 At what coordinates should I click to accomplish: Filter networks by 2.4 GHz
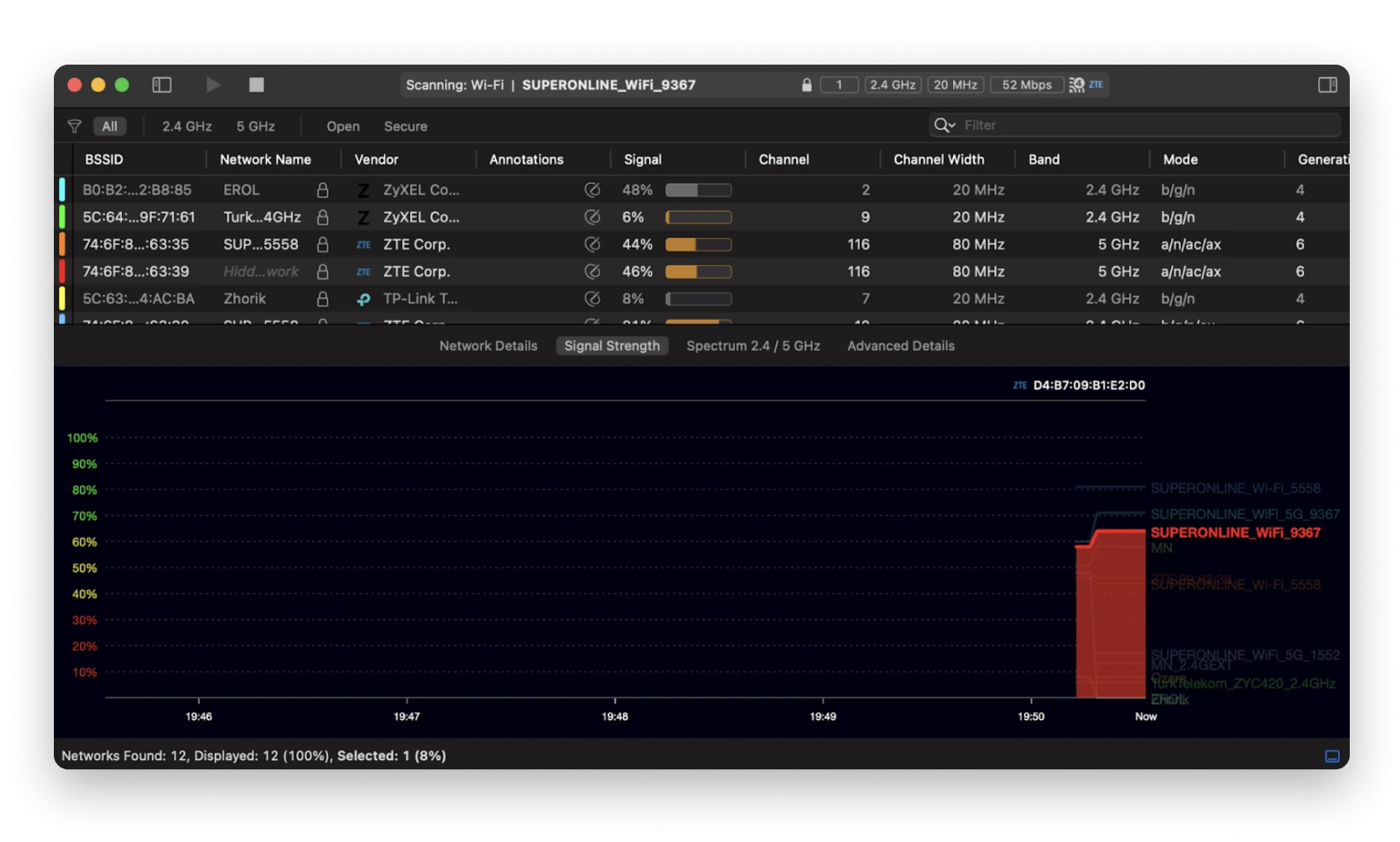click(187, 127)
